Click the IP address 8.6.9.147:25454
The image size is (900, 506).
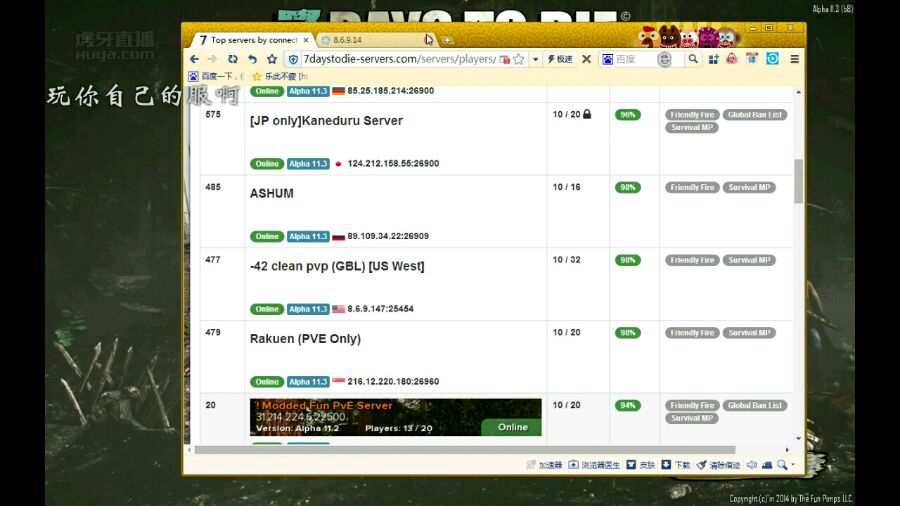(381, 309)
